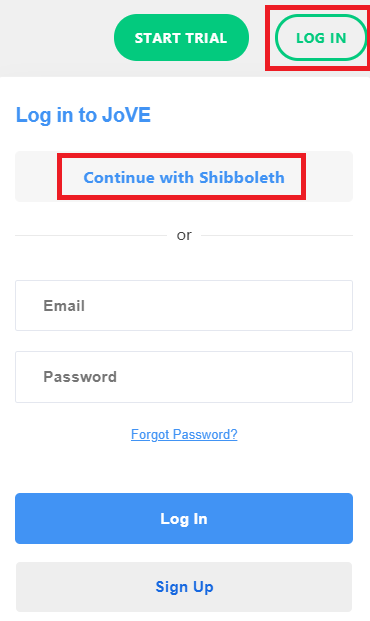The width and height of the screenshot is (370, 621).
Task: Begin a free trial via START TRIAL
Action: (181, 38)
